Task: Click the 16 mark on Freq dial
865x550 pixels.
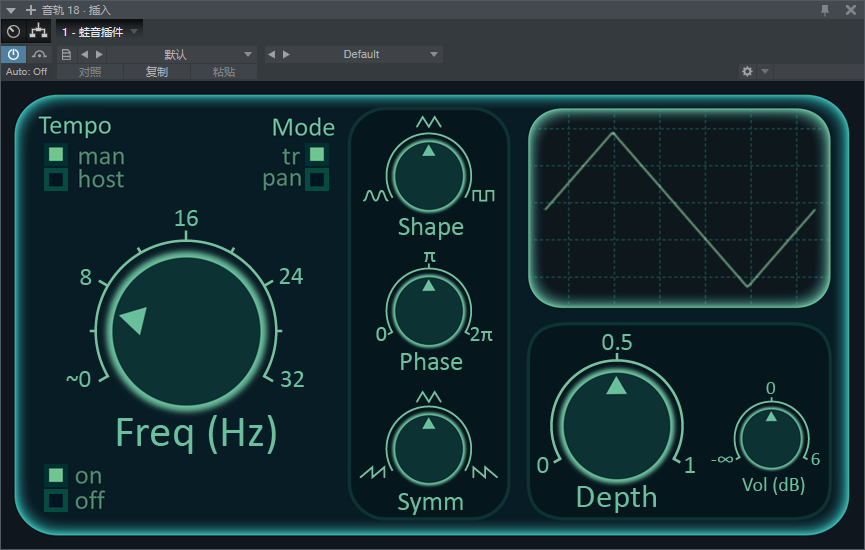Action: click(186, 218)
